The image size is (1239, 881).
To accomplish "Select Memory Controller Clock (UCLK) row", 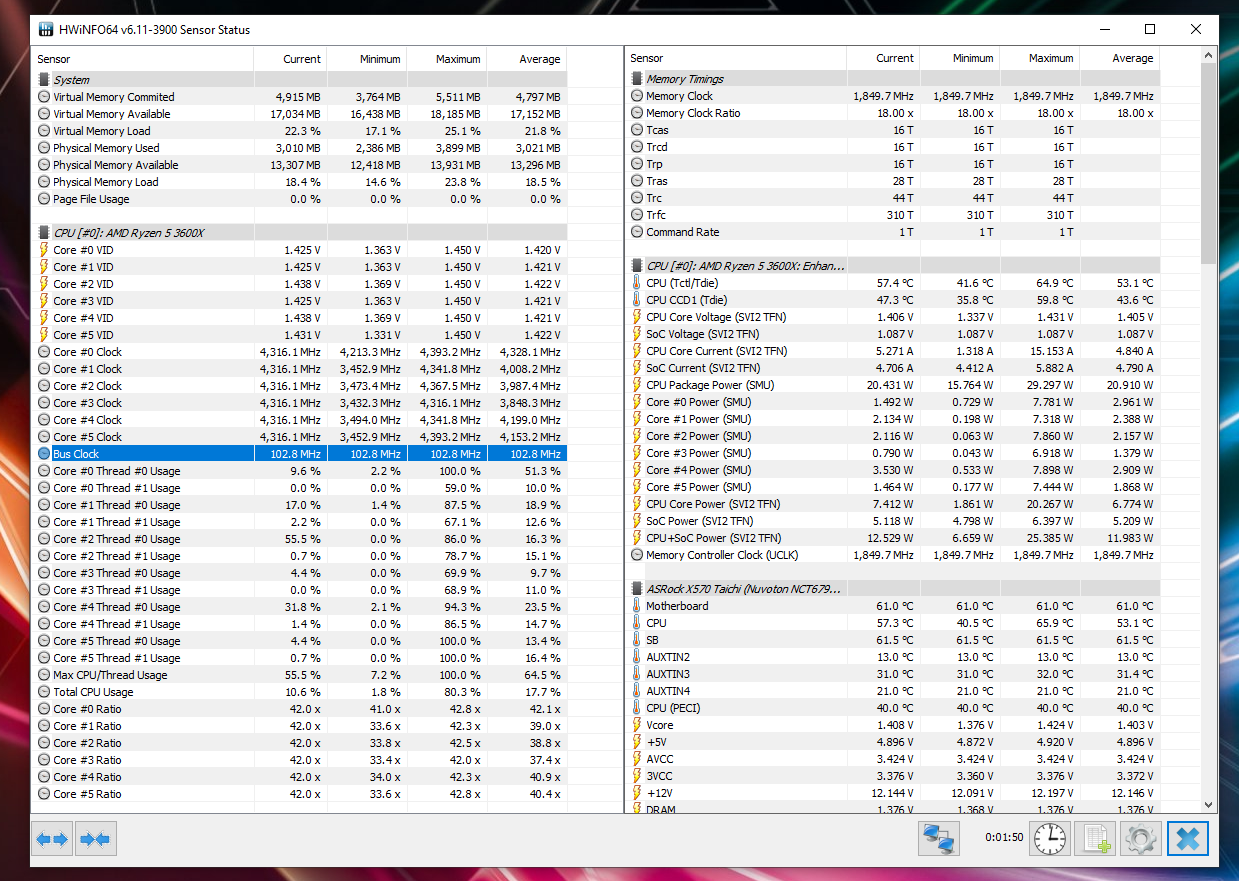I will pyautogui.click(x=893, y=555).
